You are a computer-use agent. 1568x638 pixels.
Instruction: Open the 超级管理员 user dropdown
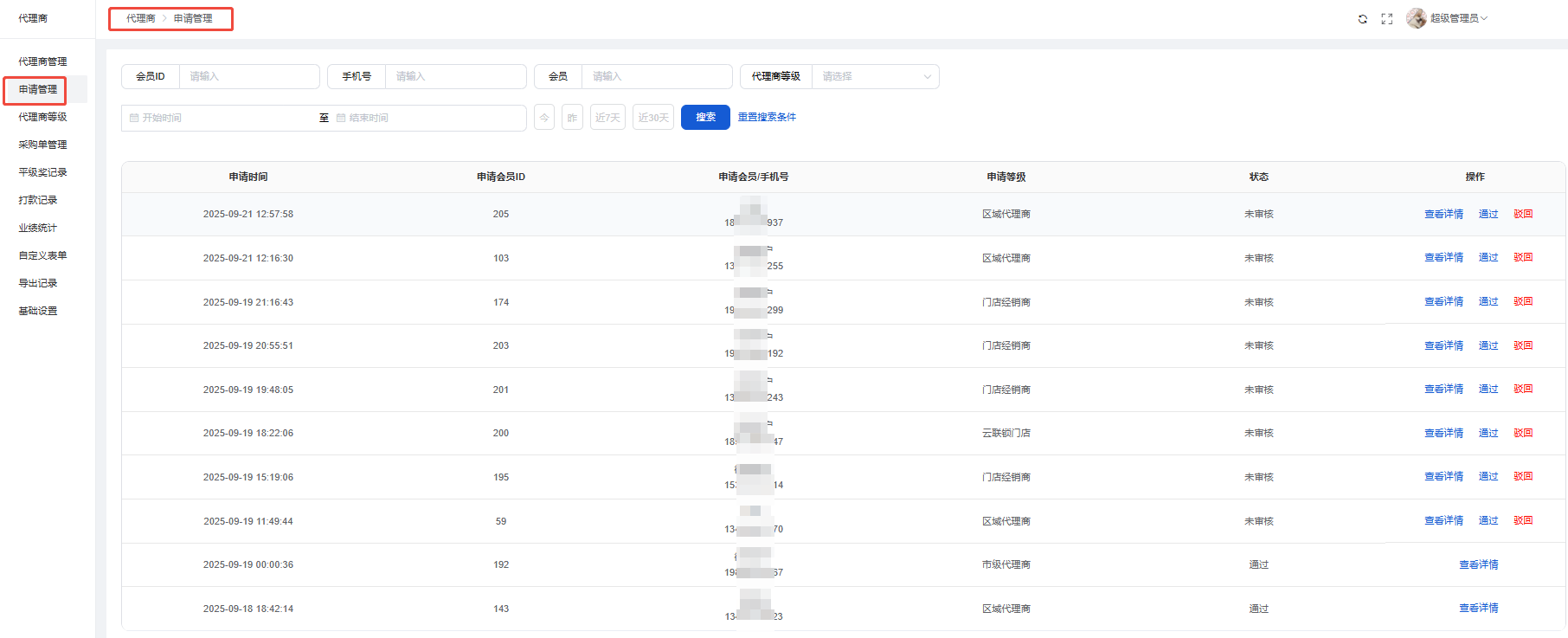pos(1458,18)
